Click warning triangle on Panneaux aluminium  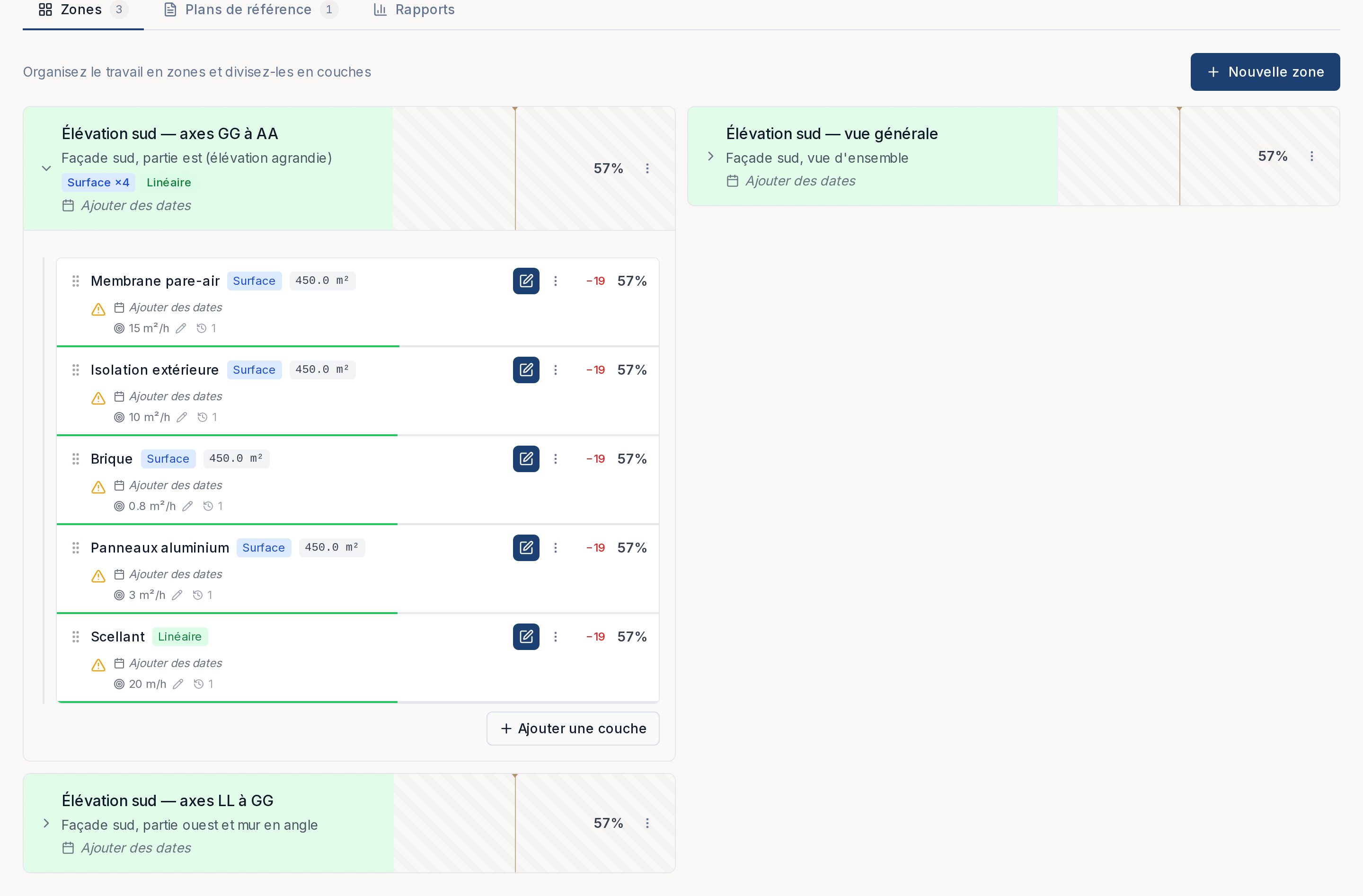coord(98,576)
